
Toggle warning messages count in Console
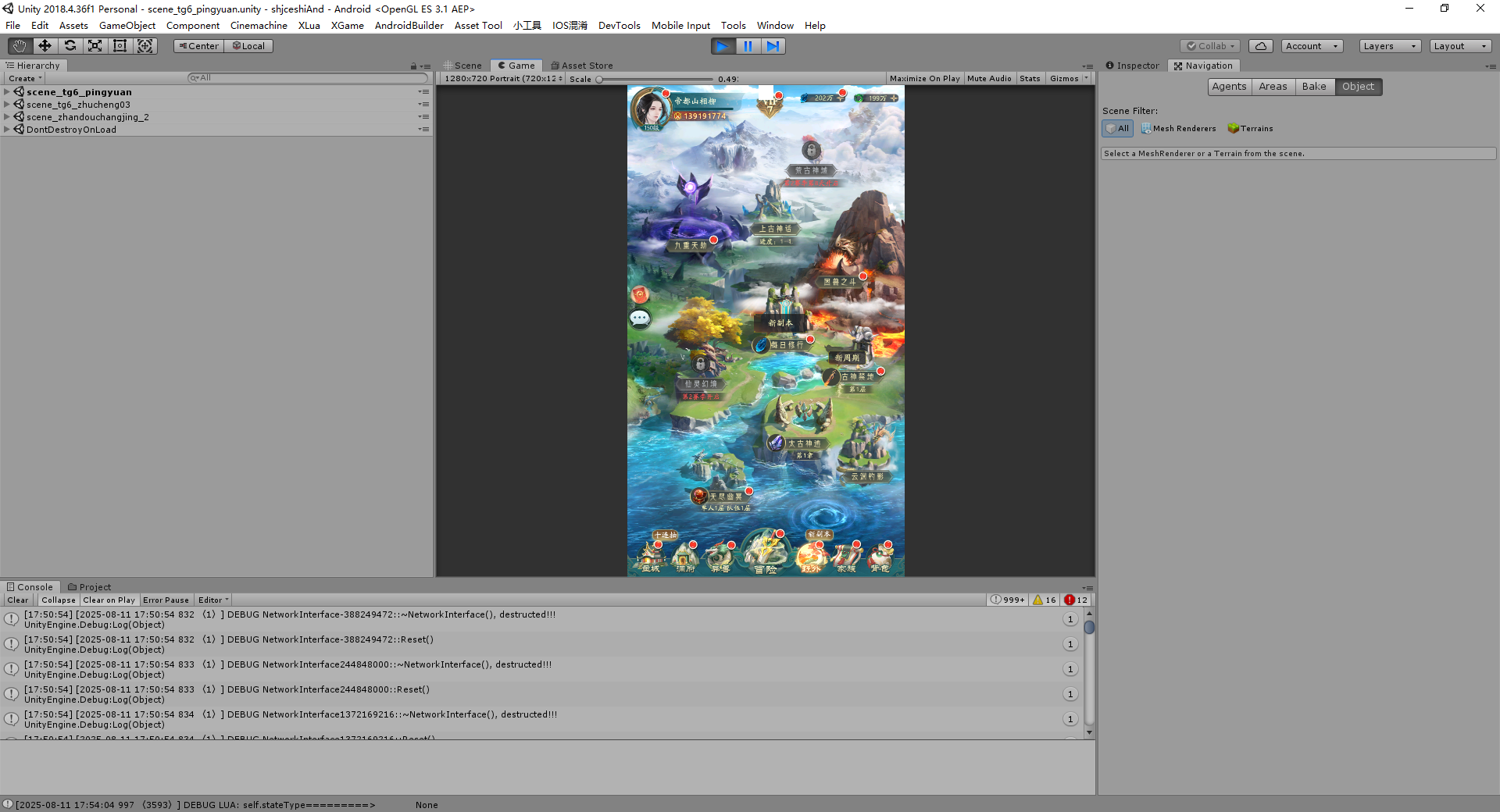pos(1045,600)
